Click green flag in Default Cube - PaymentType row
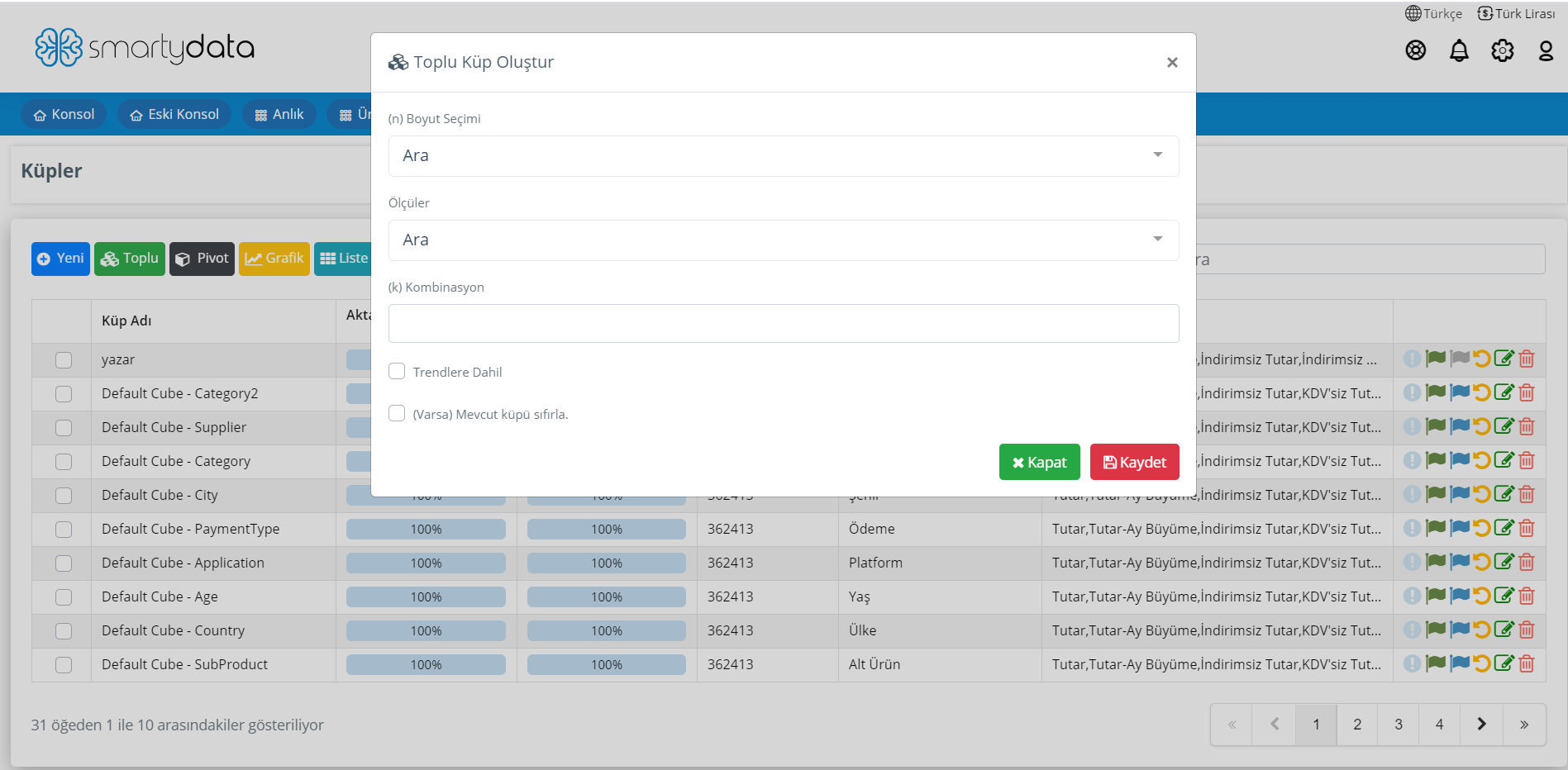Screen dimensions: 1568x770 click(x=1436, y=528)
